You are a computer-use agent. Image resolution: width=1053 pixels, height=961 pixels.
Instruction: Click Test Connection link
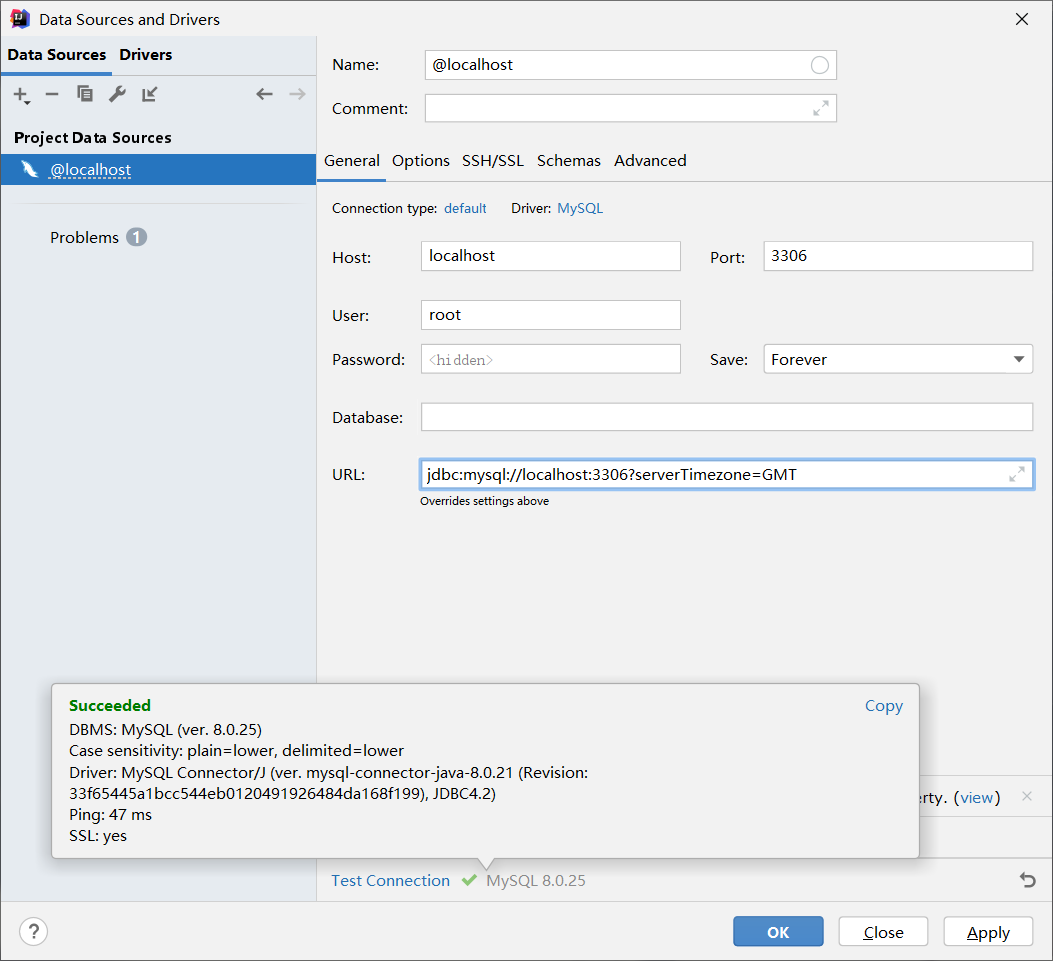pyautogui.click(x=390, y=880)
